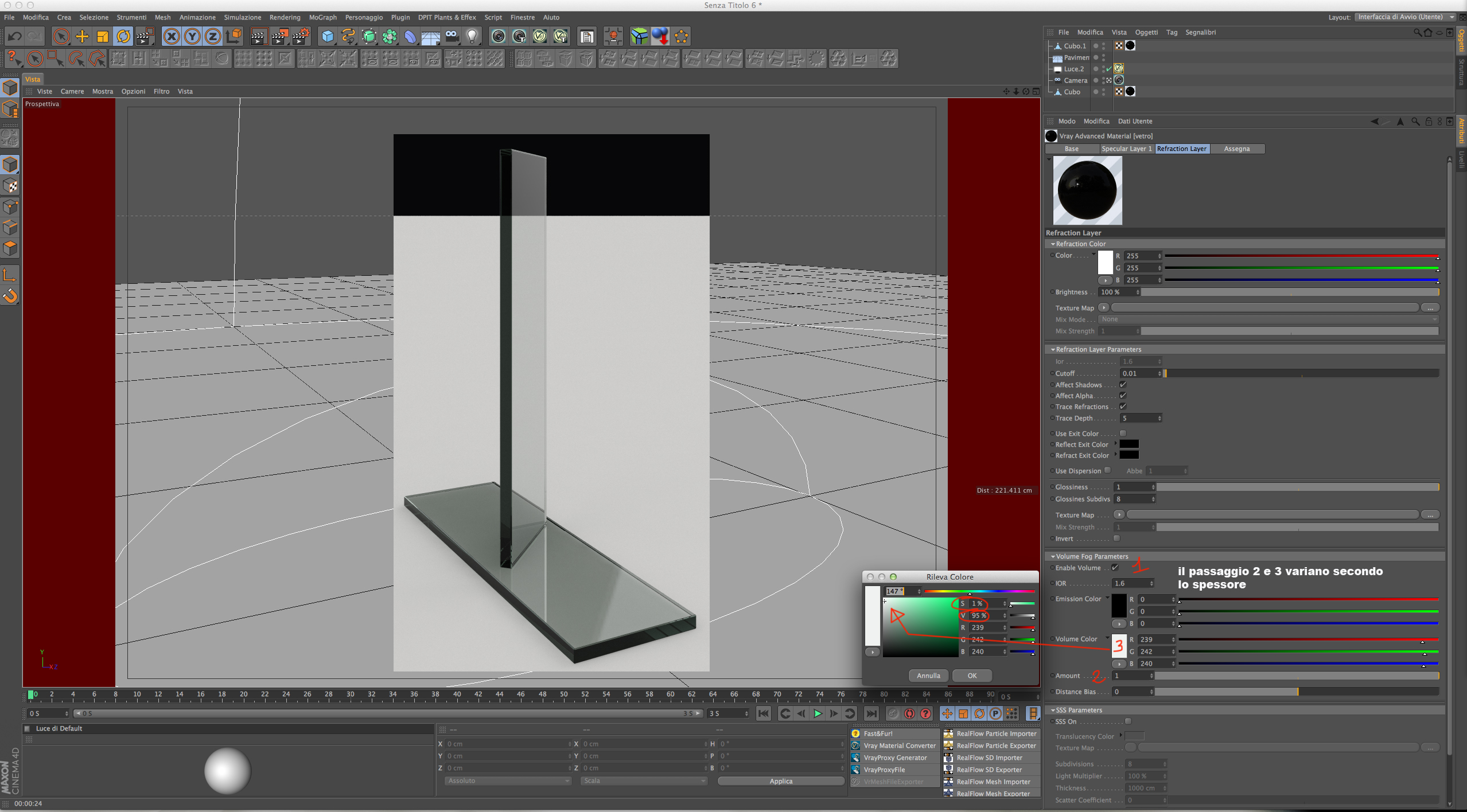1467x812 pixels.
Task: Click the light bulb object icon
Action: 472,37
